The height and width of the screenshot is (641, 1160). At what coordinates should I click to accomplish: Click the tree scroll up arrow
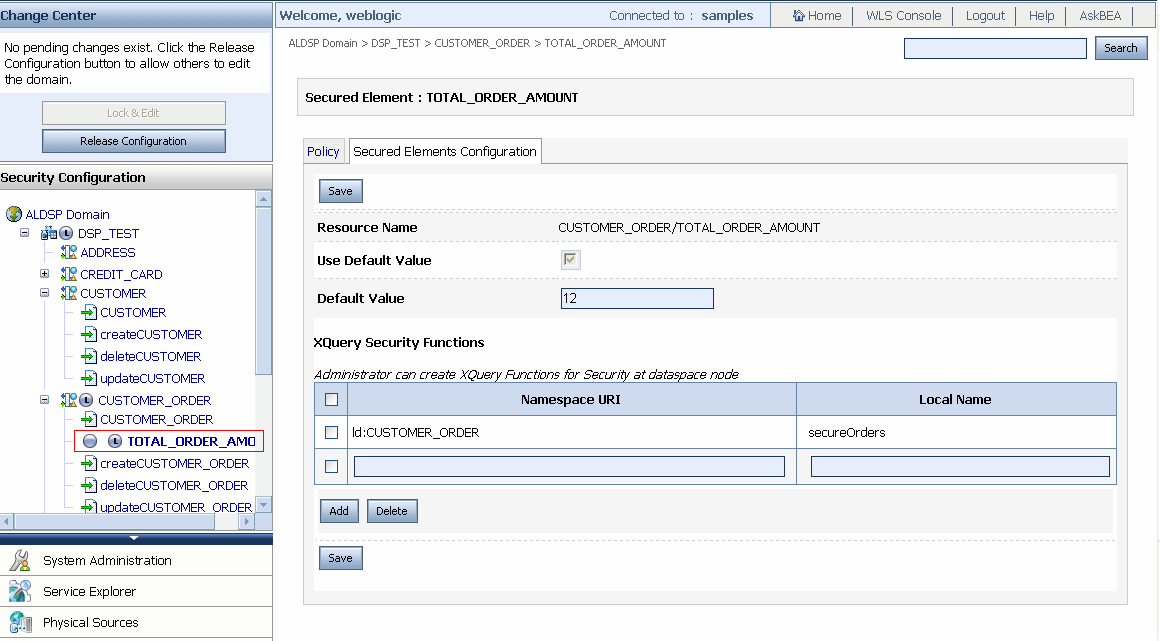263,198
